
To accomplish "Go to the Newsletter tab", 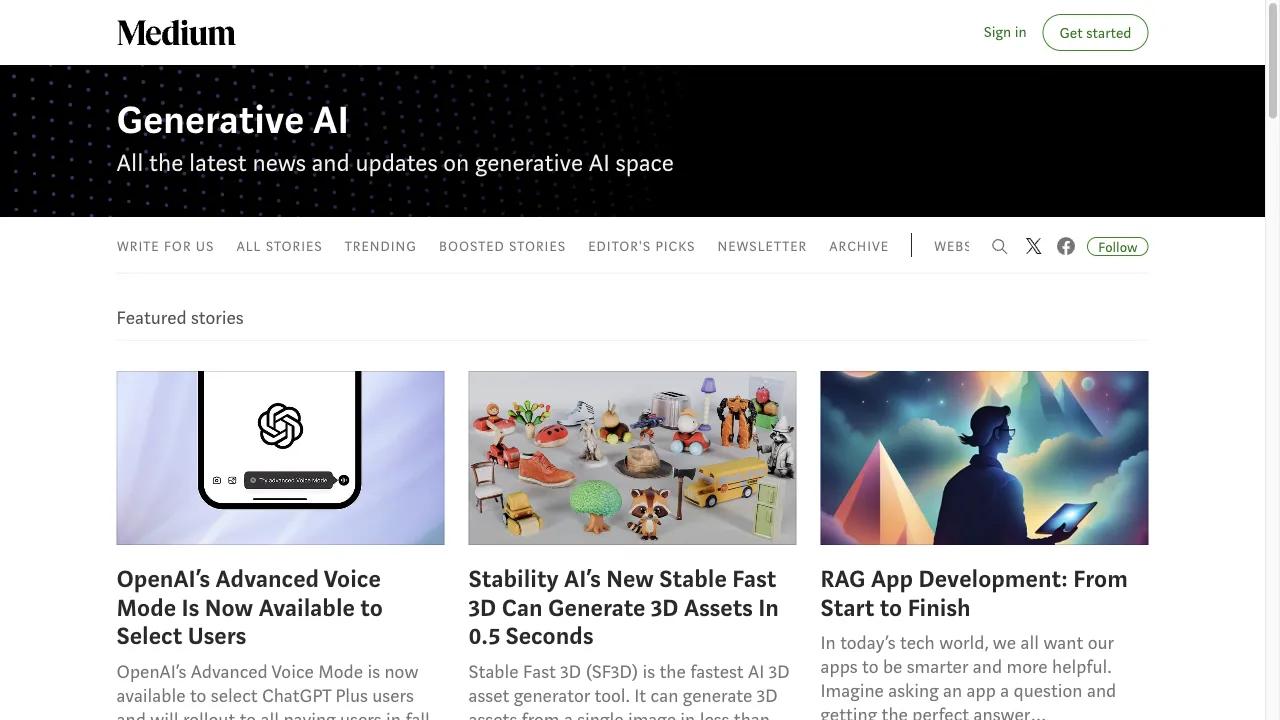I will click(x=762, y=246).
